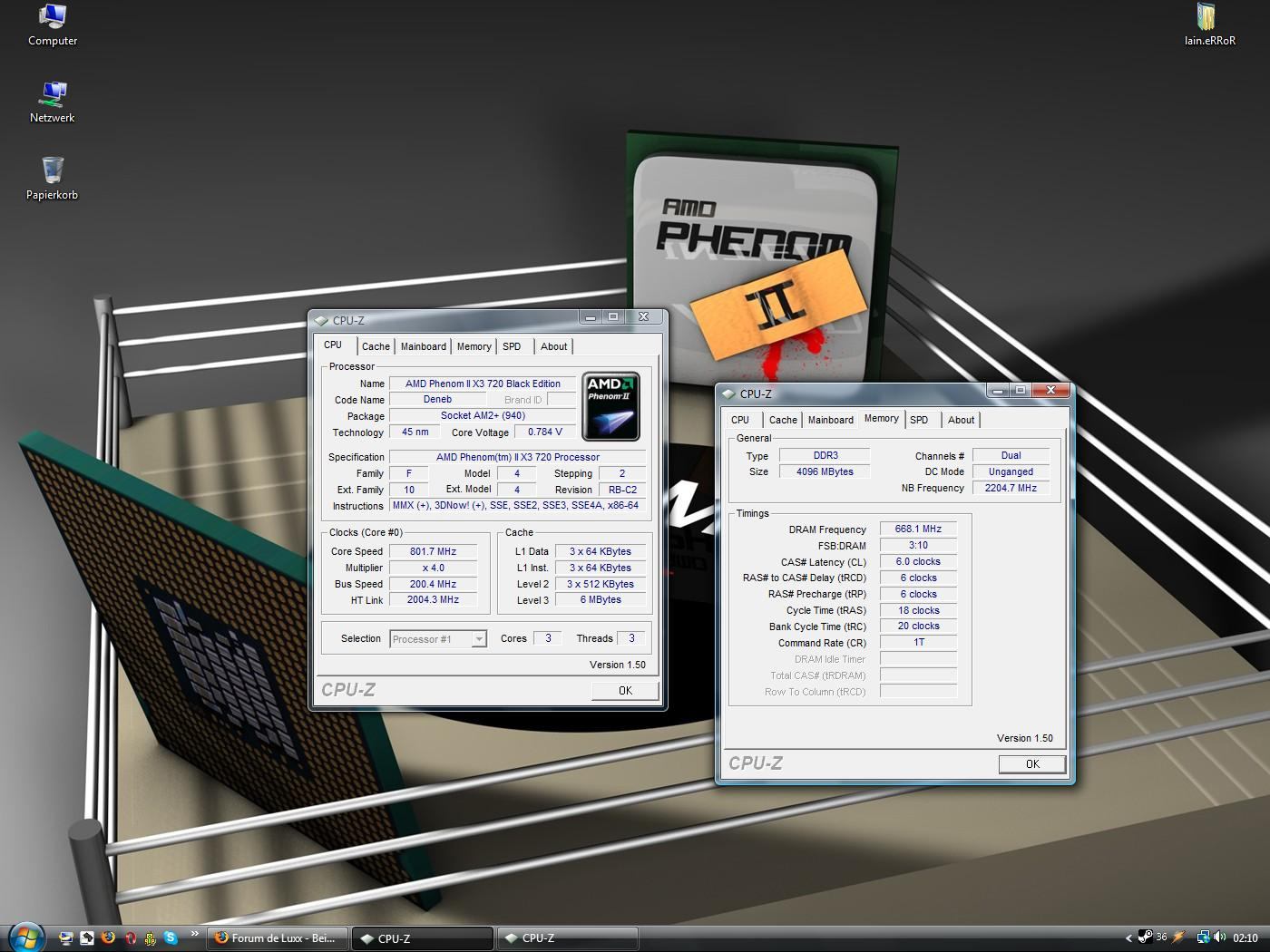This screenshot has height=952, width=1270.
Task: Open About tab in the right CPU-Z window
Action: [962, 420]
